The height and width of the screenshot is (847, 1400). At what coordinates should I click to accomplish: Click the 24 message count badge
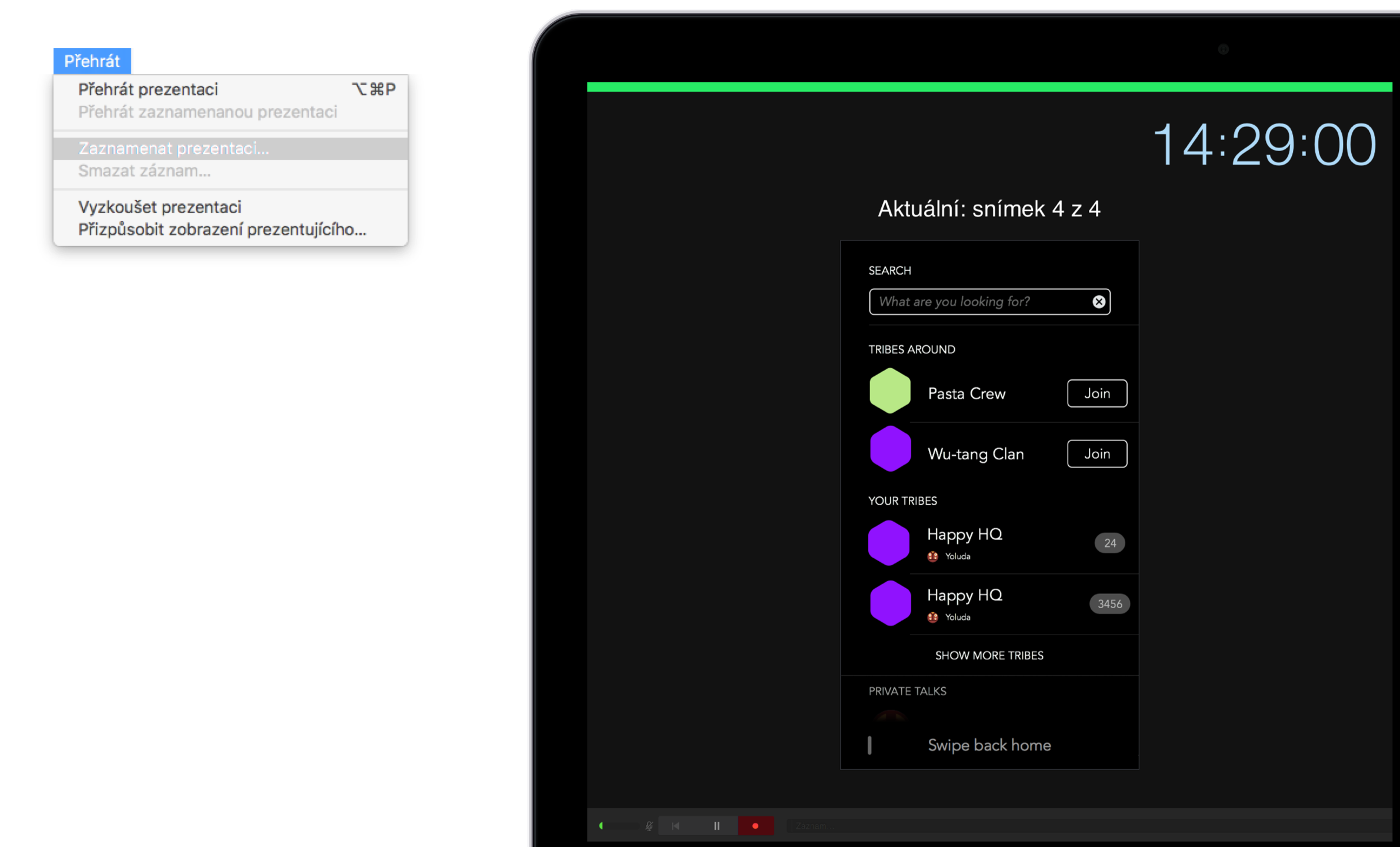1109,543
